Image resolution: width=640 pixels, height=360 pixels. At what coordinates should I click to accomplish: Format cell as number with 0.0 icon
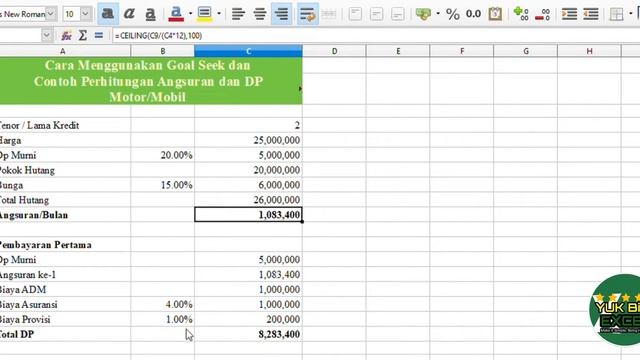pos(473,14)
